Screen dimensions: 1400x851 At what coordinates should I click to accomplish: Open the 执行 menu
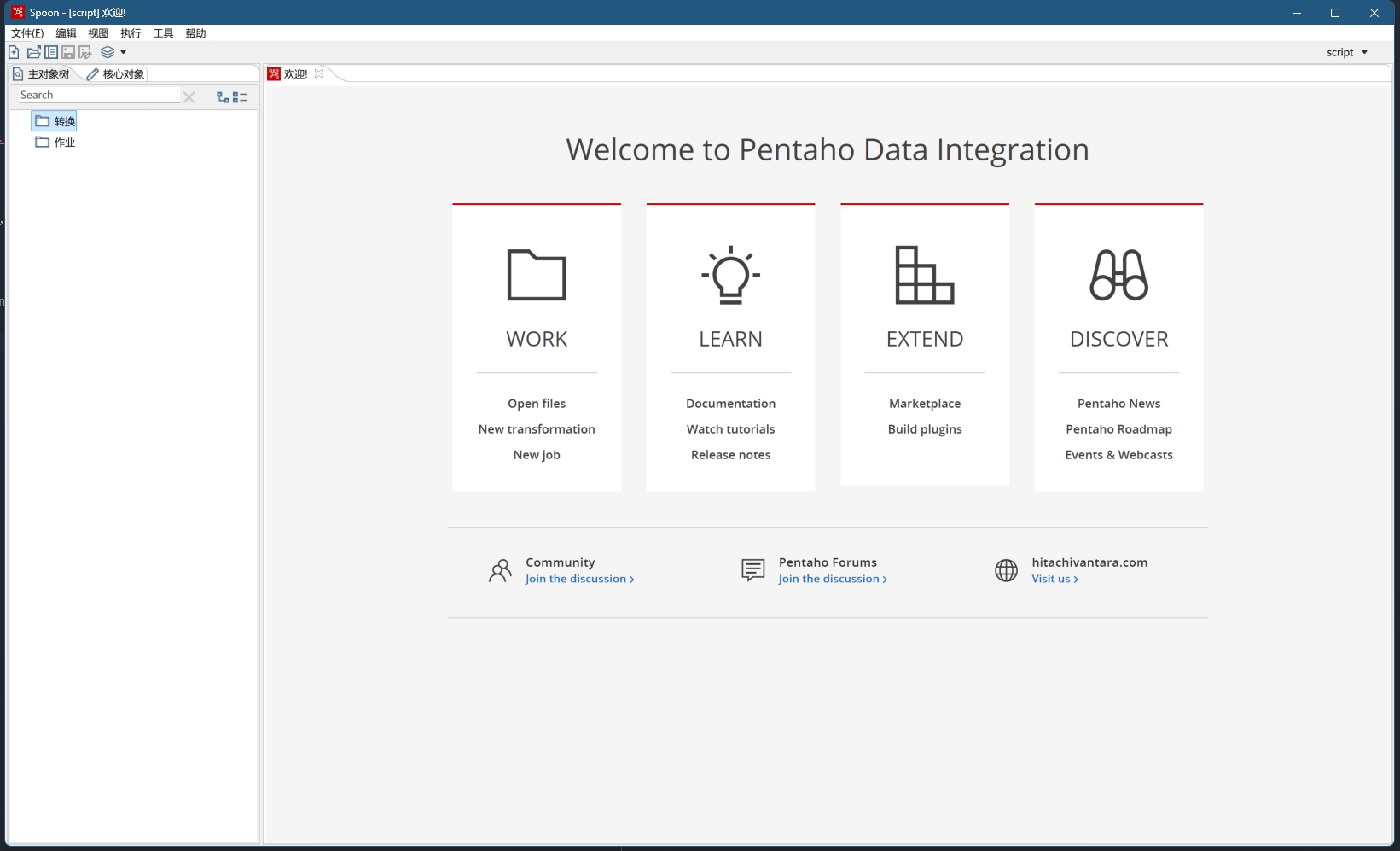pyautogui.click(x=131, y=33)
